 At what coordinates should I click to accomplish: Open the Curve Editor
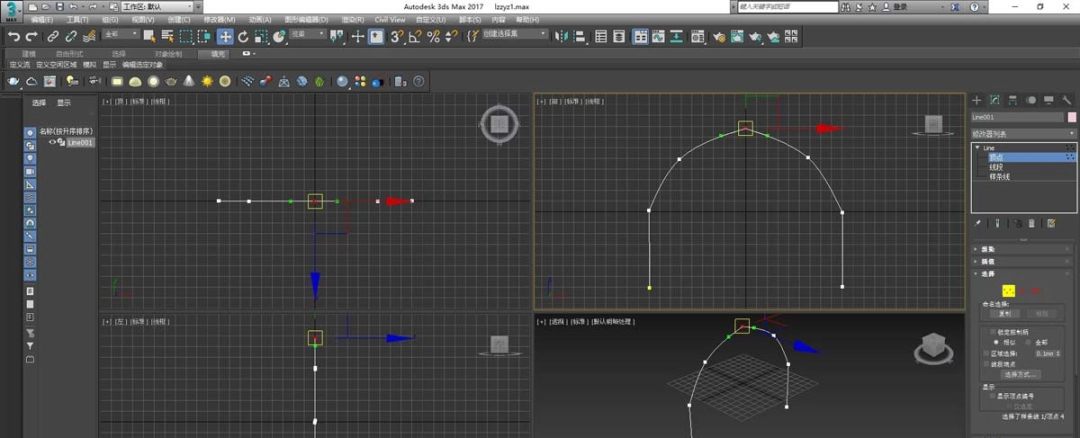[x=658, y=36]
